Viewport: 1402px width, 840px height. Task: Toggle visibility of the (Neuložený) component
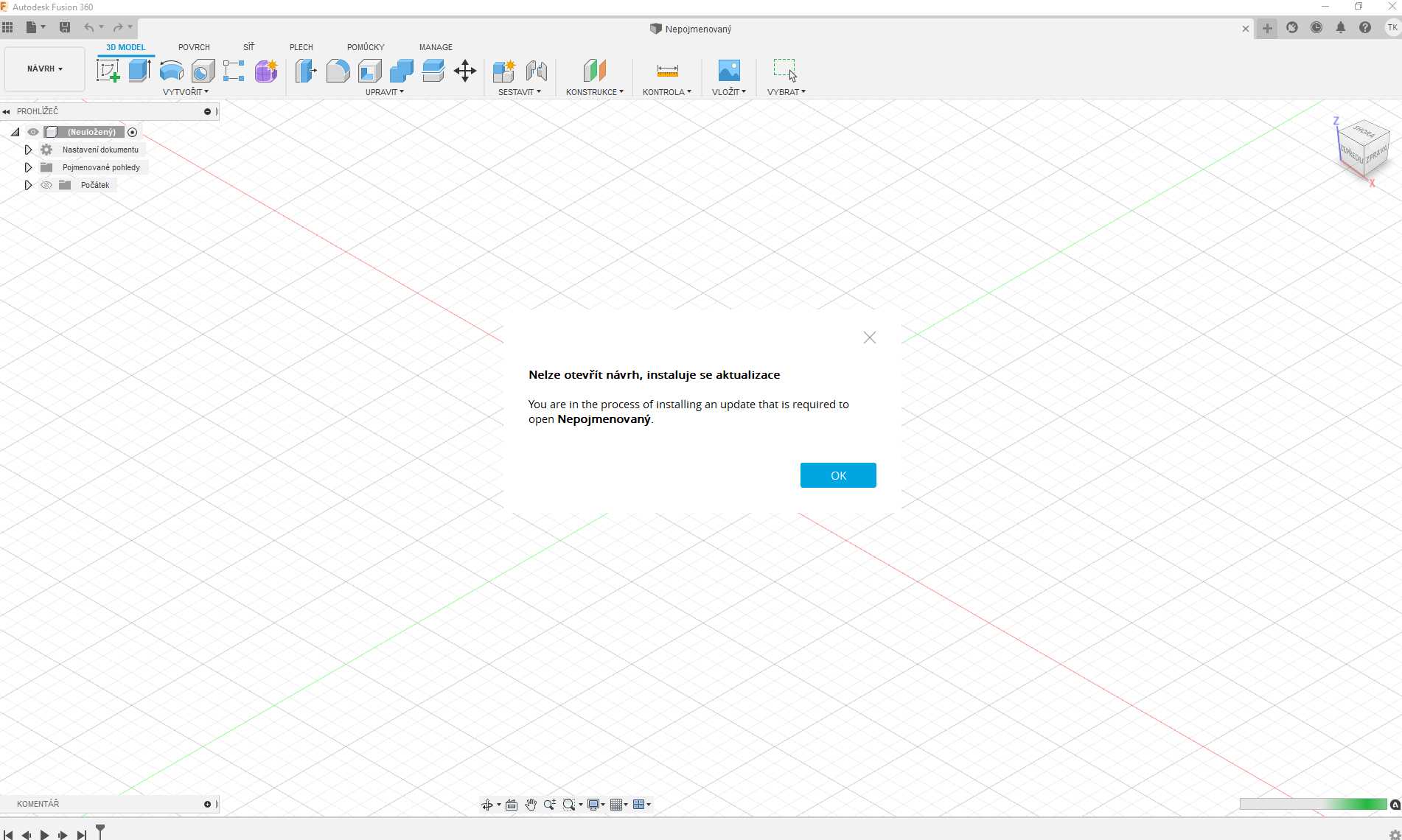pyautogui.click(x=33, y=132)
